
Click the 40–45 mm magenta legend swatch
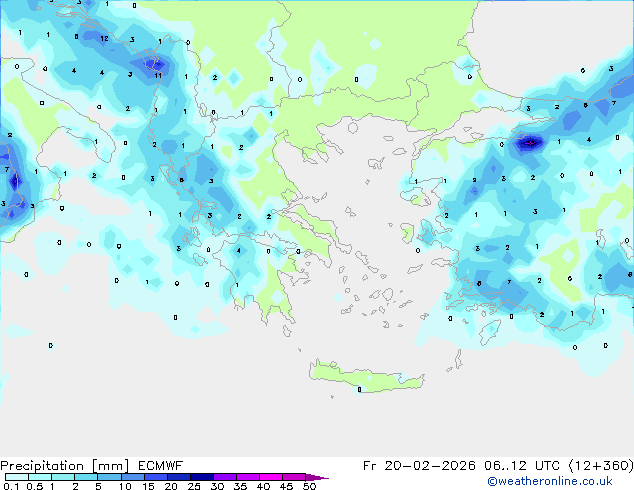(271, 477)
